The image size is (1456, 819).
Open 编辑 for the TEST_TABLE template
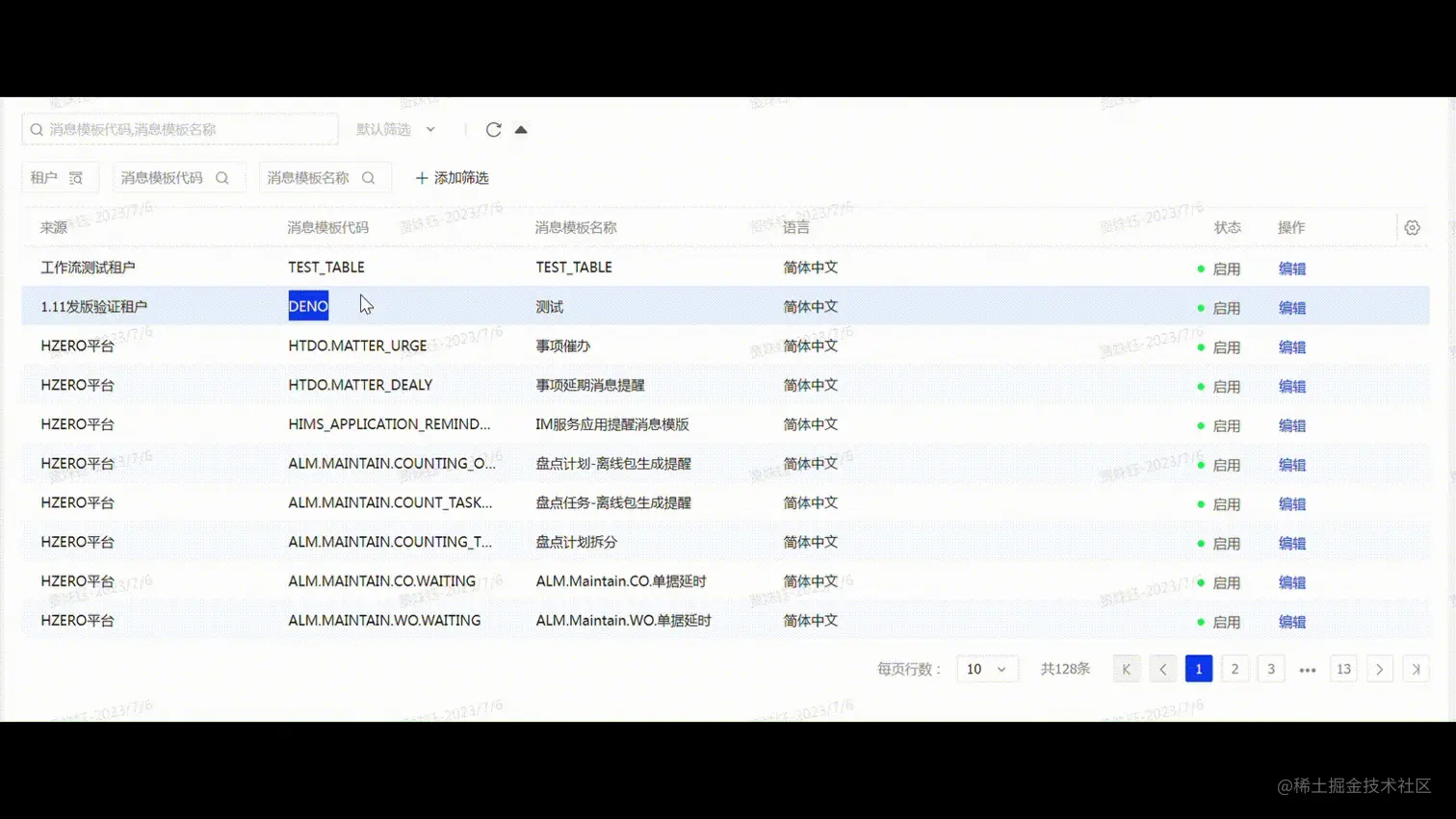tap(1290, 269)
